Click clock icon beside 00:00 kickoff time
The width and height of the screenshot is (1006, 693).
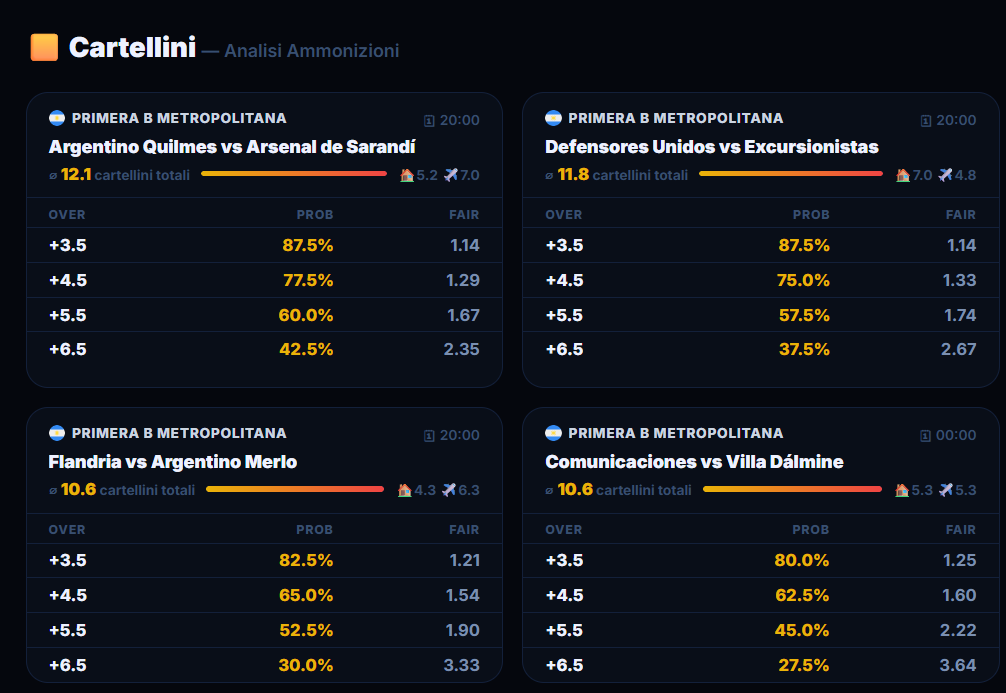click(925, 436)
